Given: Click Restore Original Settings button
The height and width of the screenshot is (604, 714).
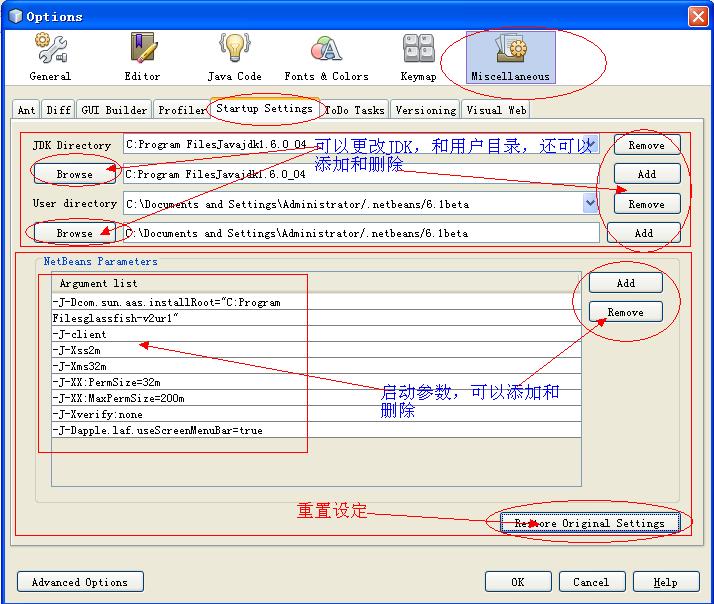Looking at the screenshot, I should [590, 523].
